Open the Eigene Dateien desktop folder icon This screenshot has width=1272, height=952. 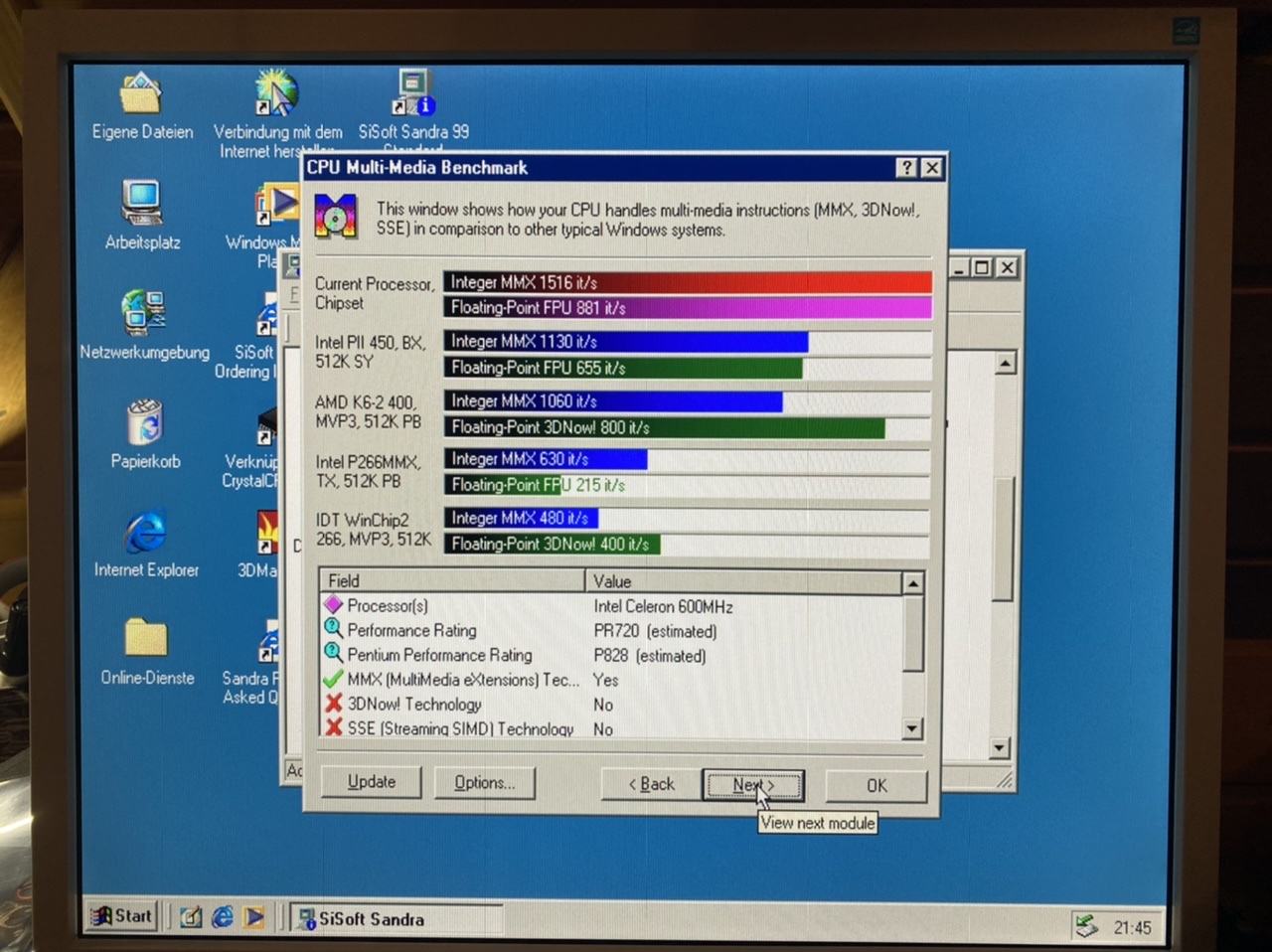(x=140, y=92)
